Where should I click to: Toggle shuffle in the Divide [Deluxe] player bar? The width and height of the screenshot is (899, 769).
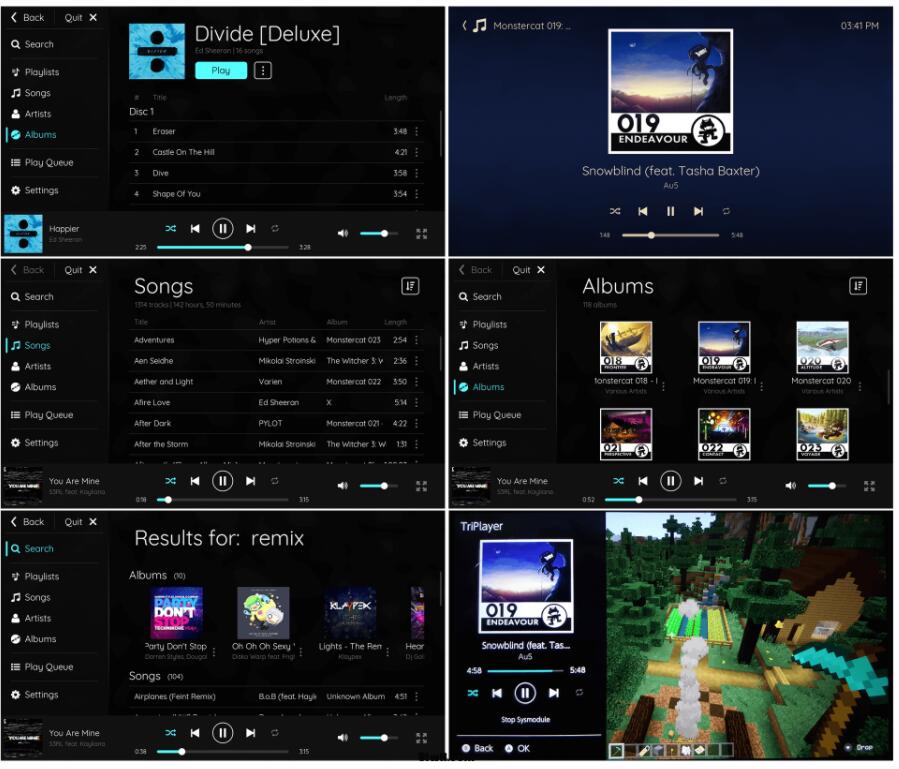coord(170,229)
